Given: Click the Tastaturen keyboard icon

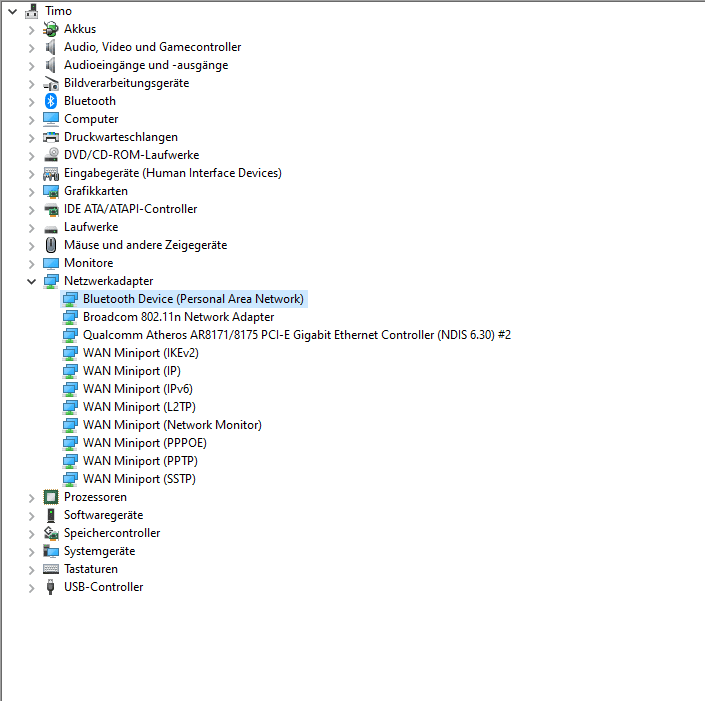Looking at the screenshot, I should (51, 569).
